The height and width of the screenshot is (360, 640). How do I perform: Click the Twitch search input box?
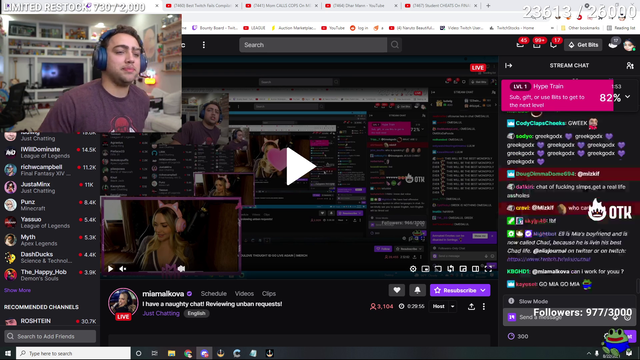[313, 45]
